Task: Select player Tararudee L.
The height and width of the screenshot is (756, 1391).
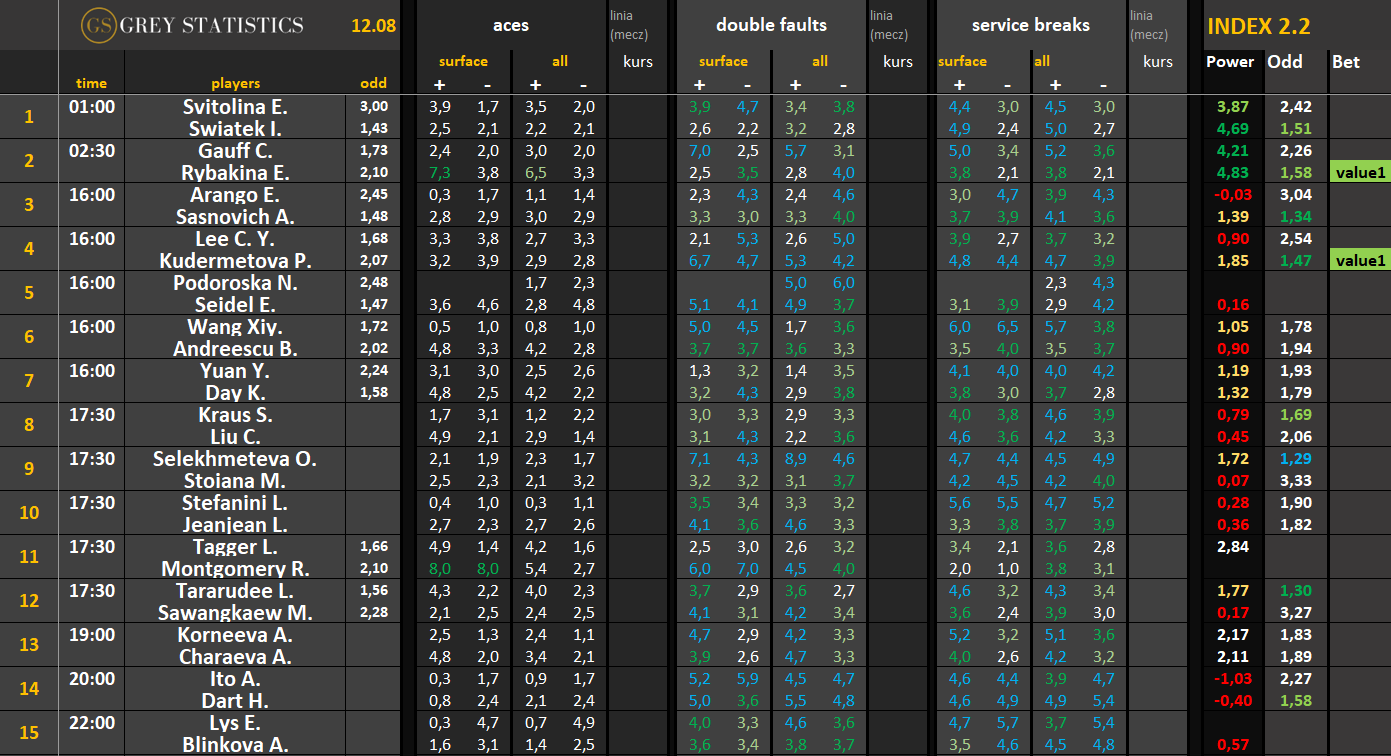Action: [236, 590]
